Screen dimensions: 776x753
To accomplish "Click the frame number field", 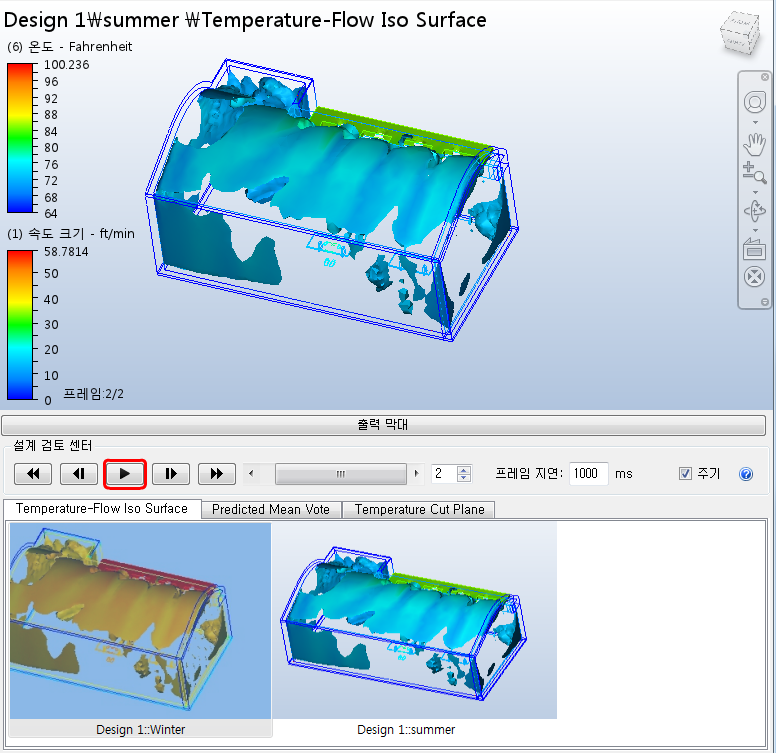I will point(444,474).
